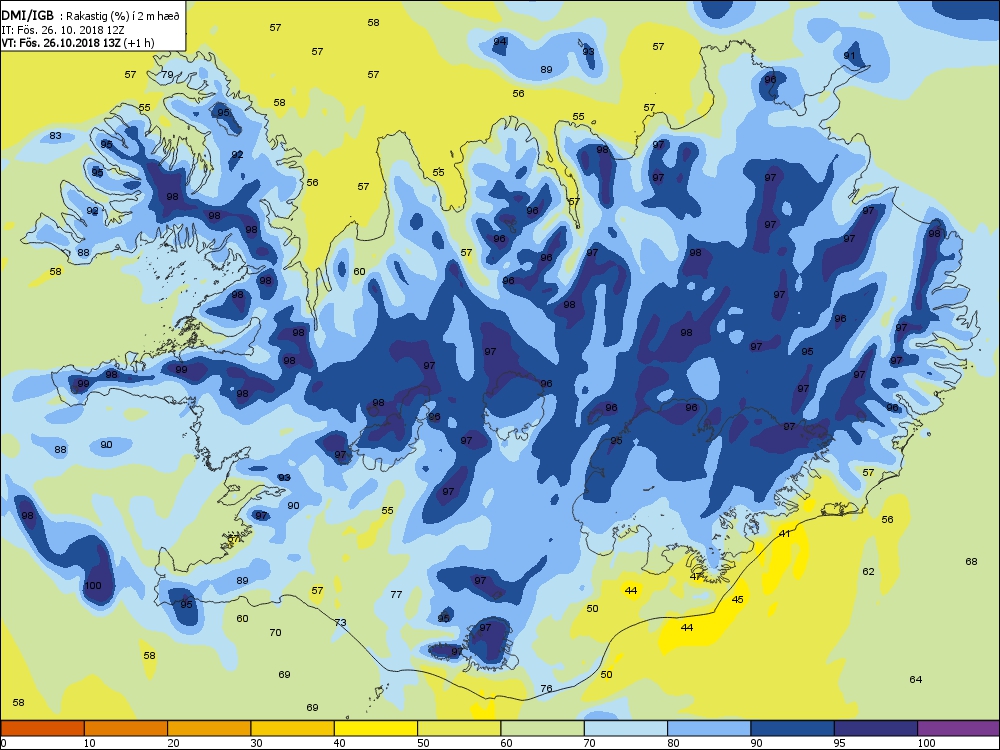The image size is (1000, 750).
Task: Click the legend tick label '30'
Action: pos(256,744)
